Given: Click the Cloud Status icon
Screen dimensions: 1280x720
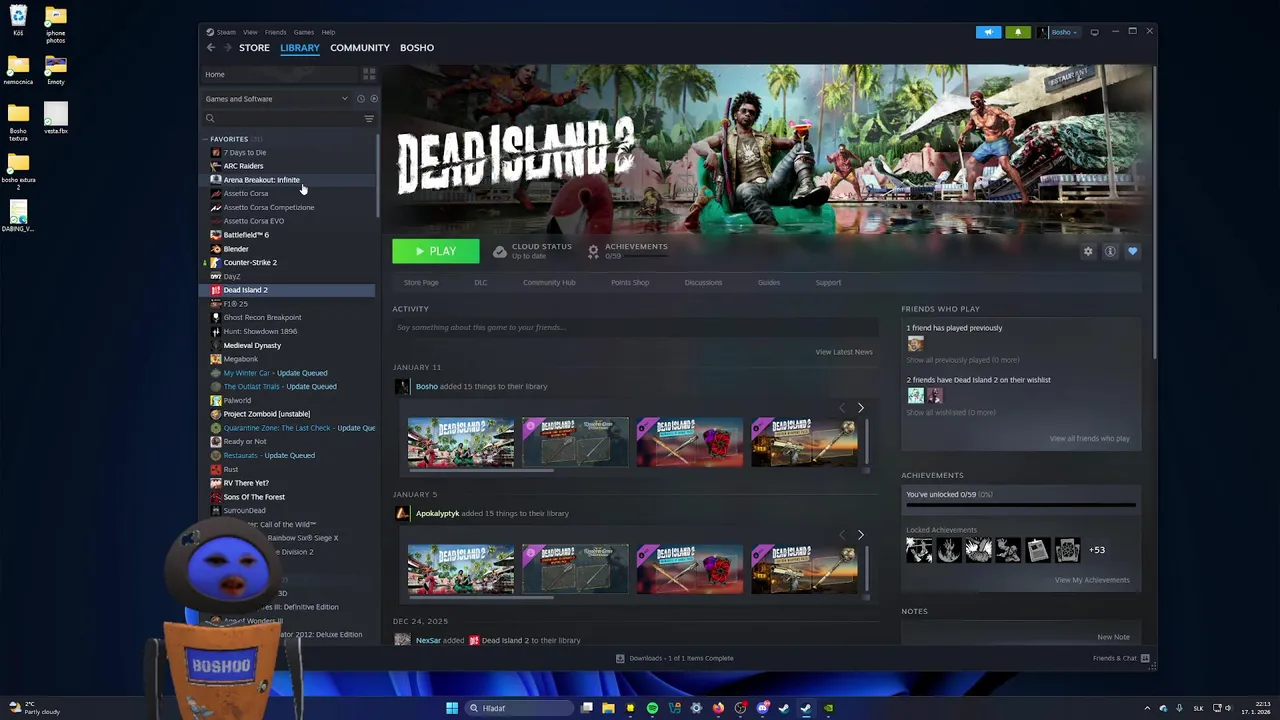Looking at the screenshot, I should coord(500,251).
